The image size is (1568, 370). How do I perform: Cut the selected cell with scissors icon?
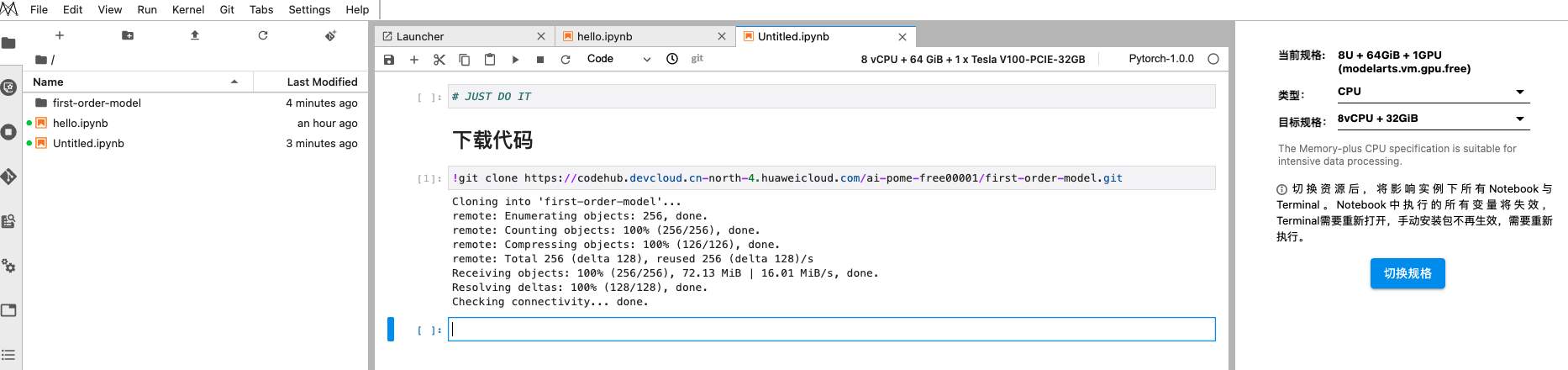(439, 60)
